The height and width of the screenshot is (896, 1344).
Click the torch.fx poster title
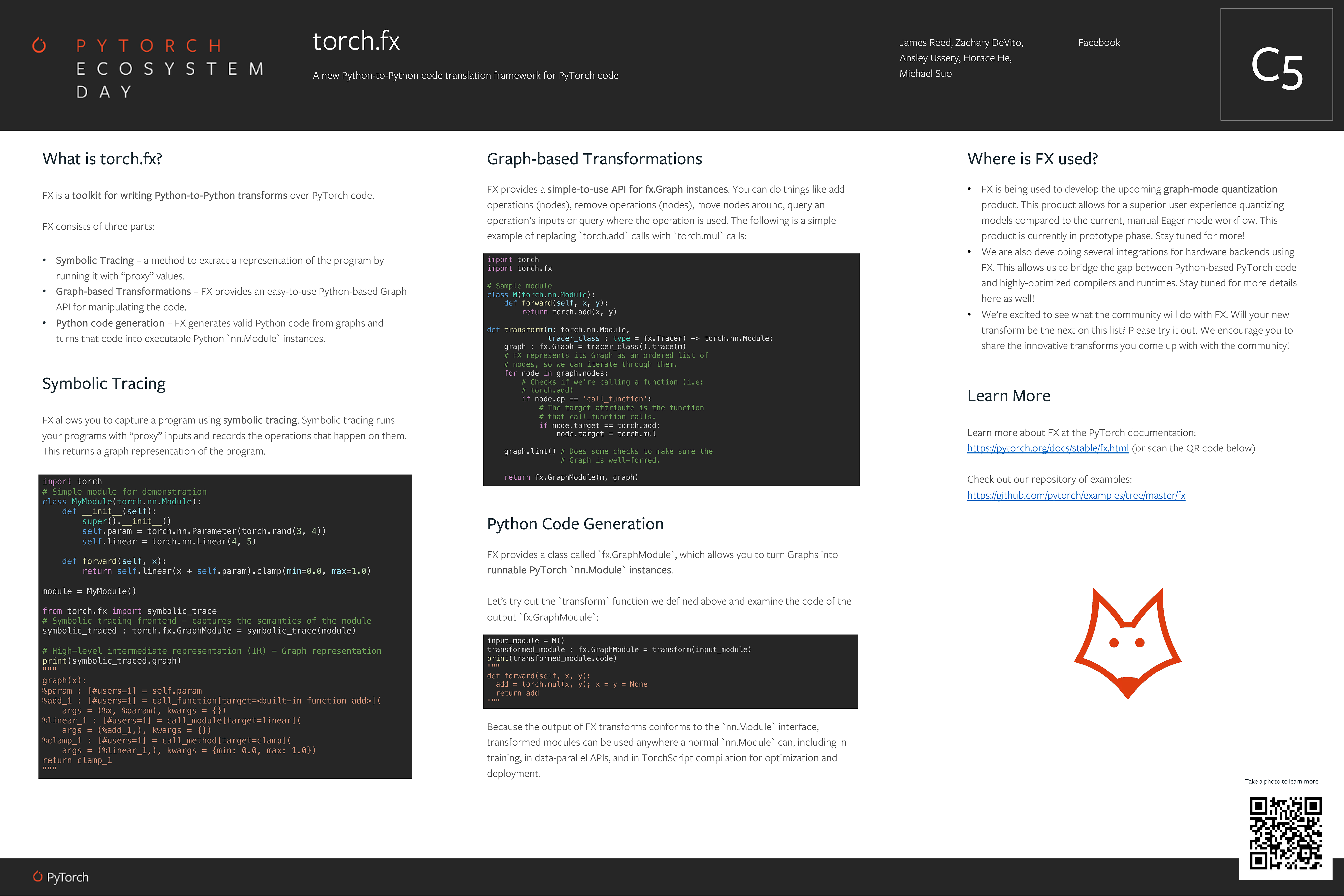pos(356,41)
